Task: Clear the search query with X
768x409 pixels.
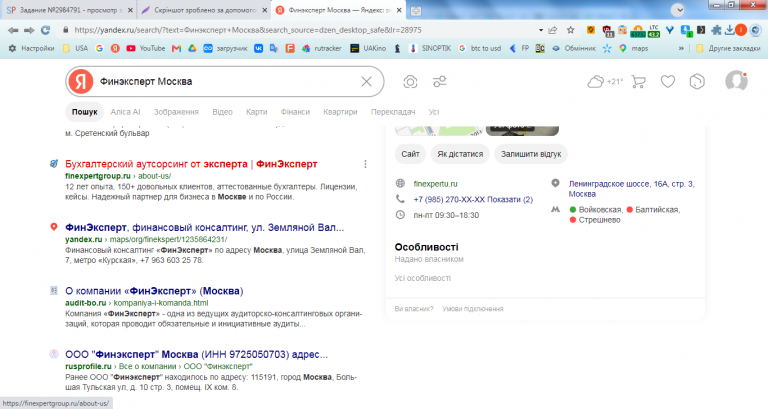Action: click(366, 81)
